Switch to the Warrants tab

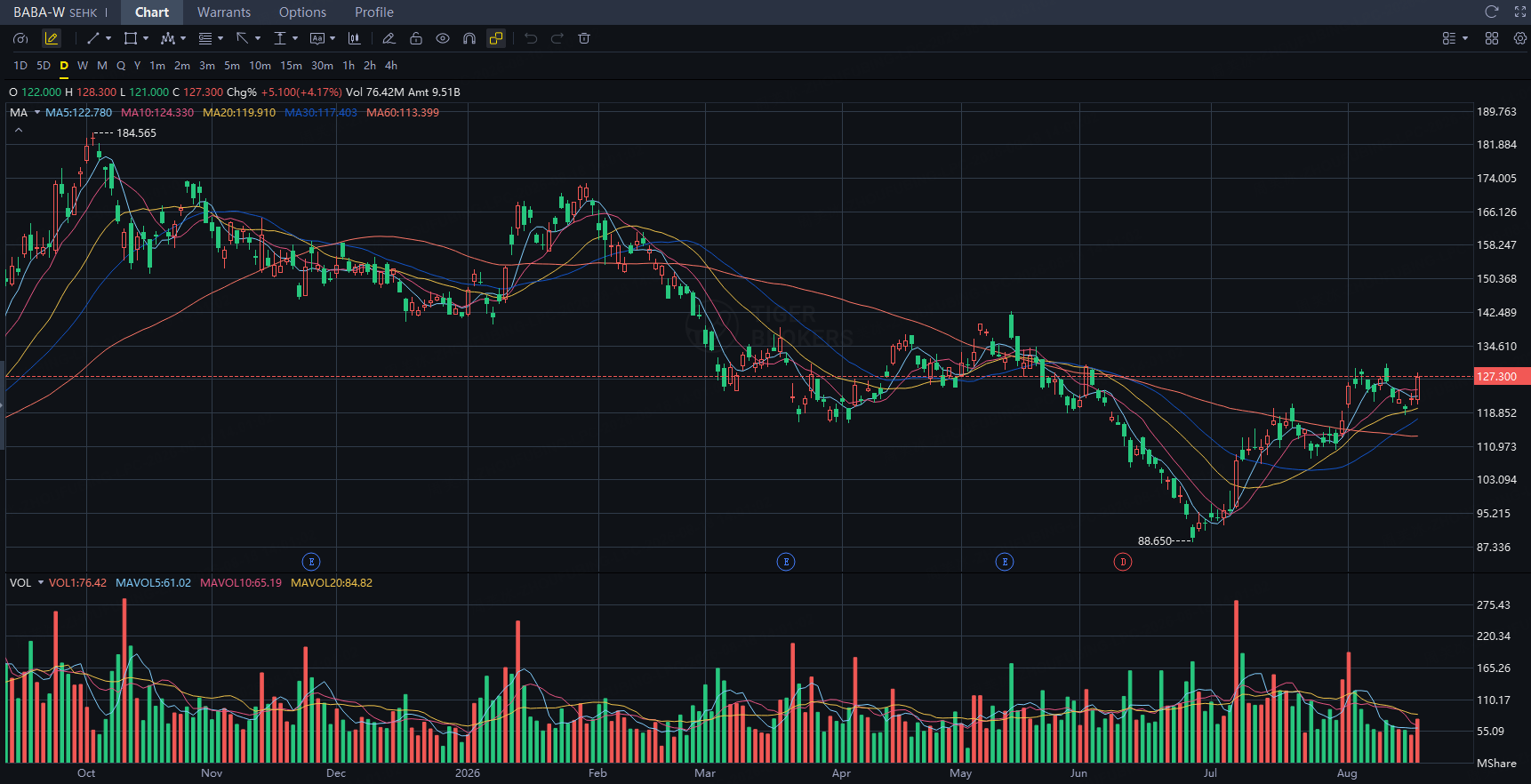[x=224, y=12]
